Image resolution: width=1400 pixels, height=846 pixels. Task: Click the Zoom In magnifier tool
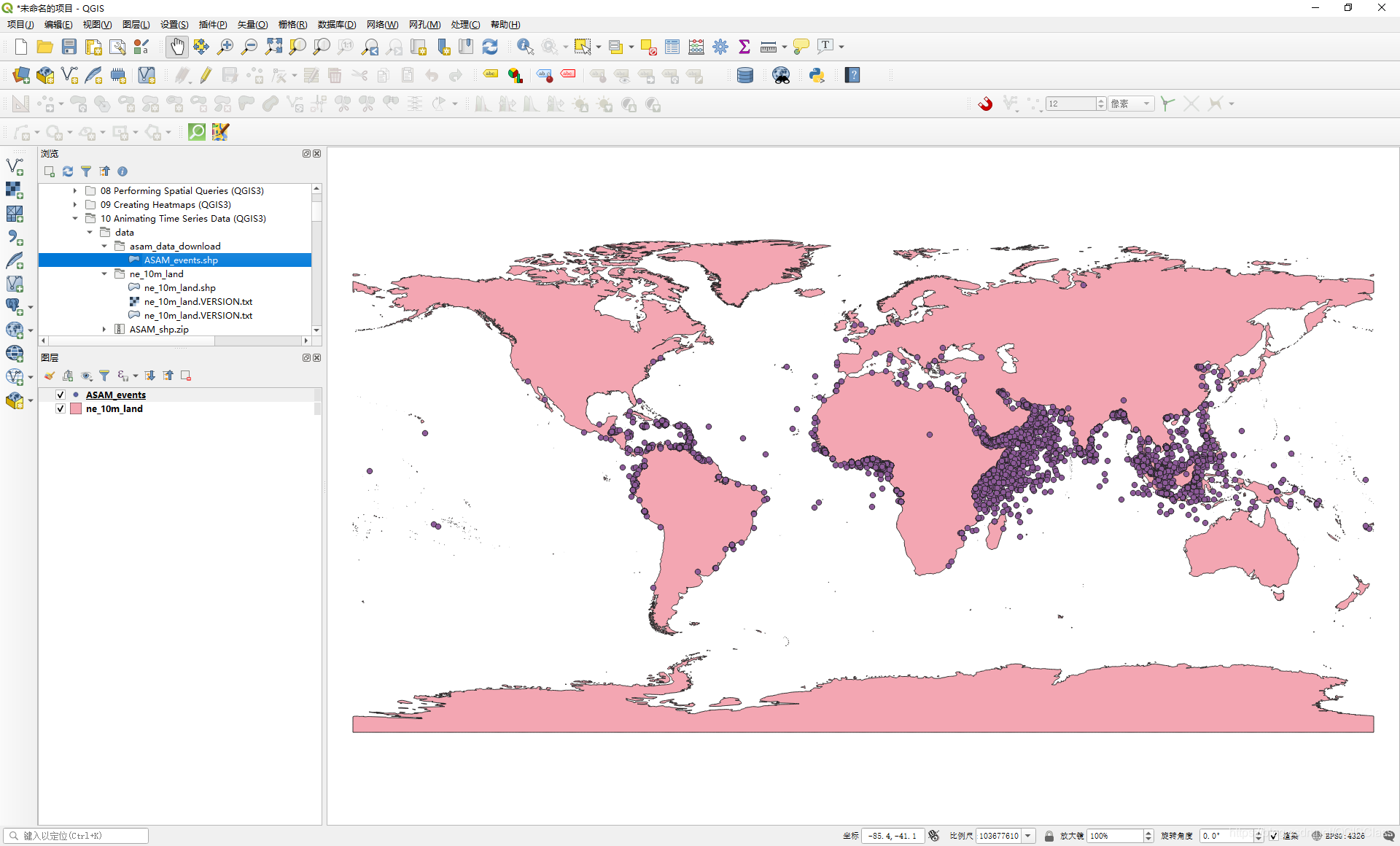tap(225, 47)
